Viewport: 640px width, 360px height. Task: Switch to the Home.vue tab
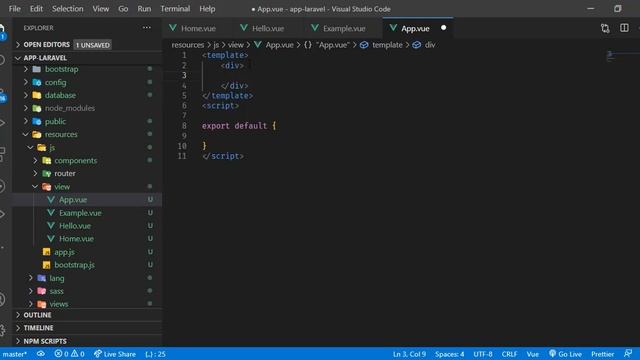(198, 28)
